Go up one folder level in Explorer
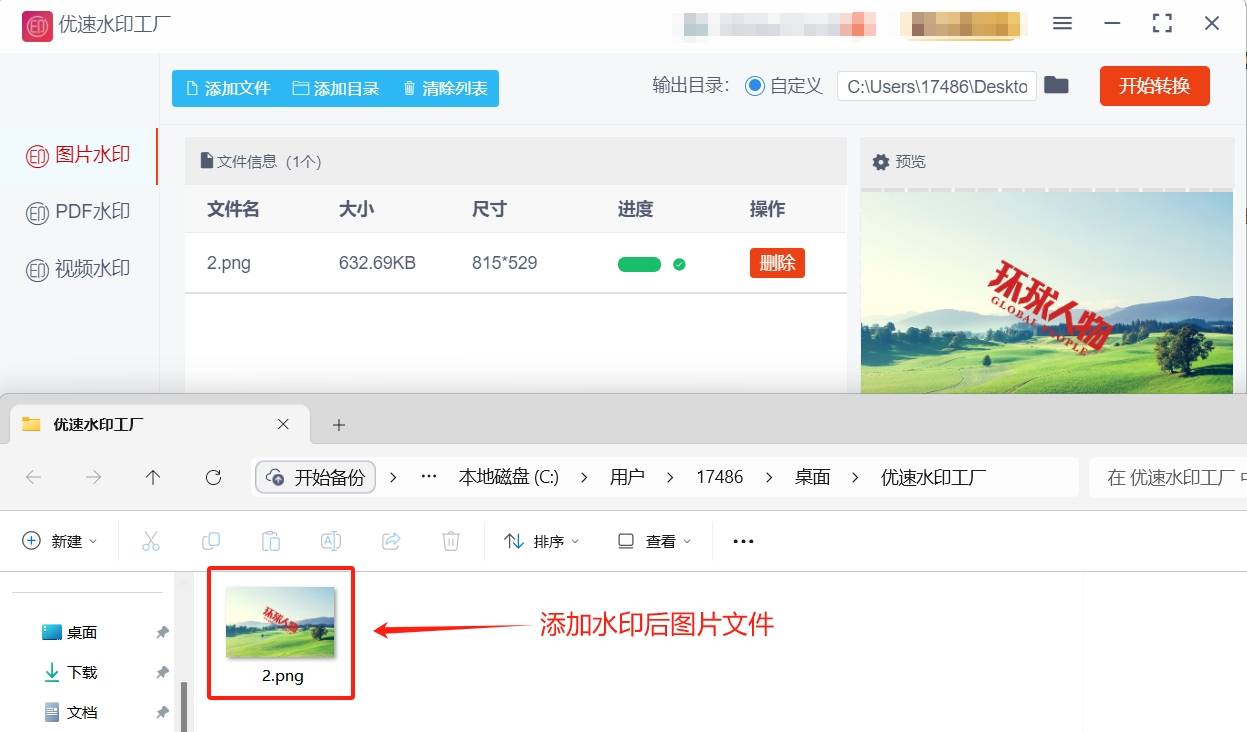The width and height of the screenshot is (1247, 732). [x=153, y=478]
